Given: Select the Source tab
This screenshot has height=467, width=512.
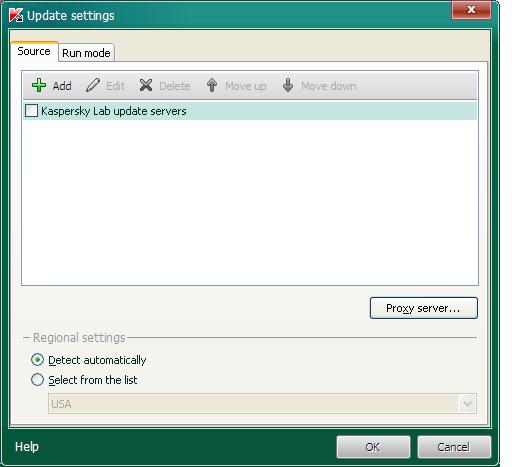Looking at the screenshot, I should (x=34, y=51).
